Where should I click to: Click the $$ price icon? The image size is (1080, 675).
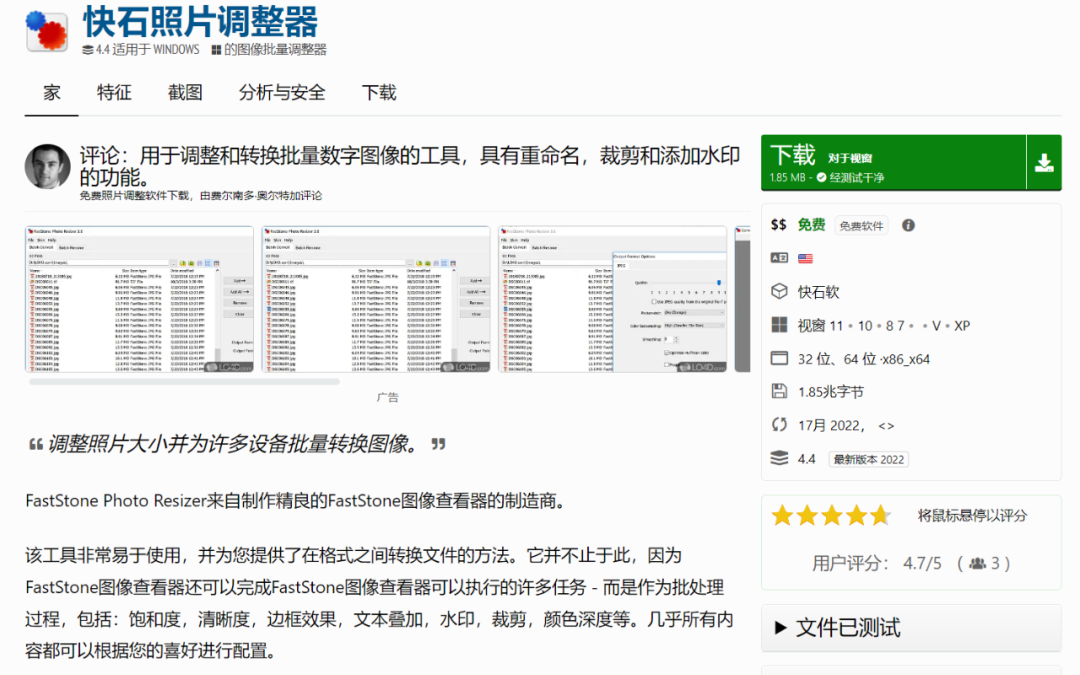pos(778,225)
